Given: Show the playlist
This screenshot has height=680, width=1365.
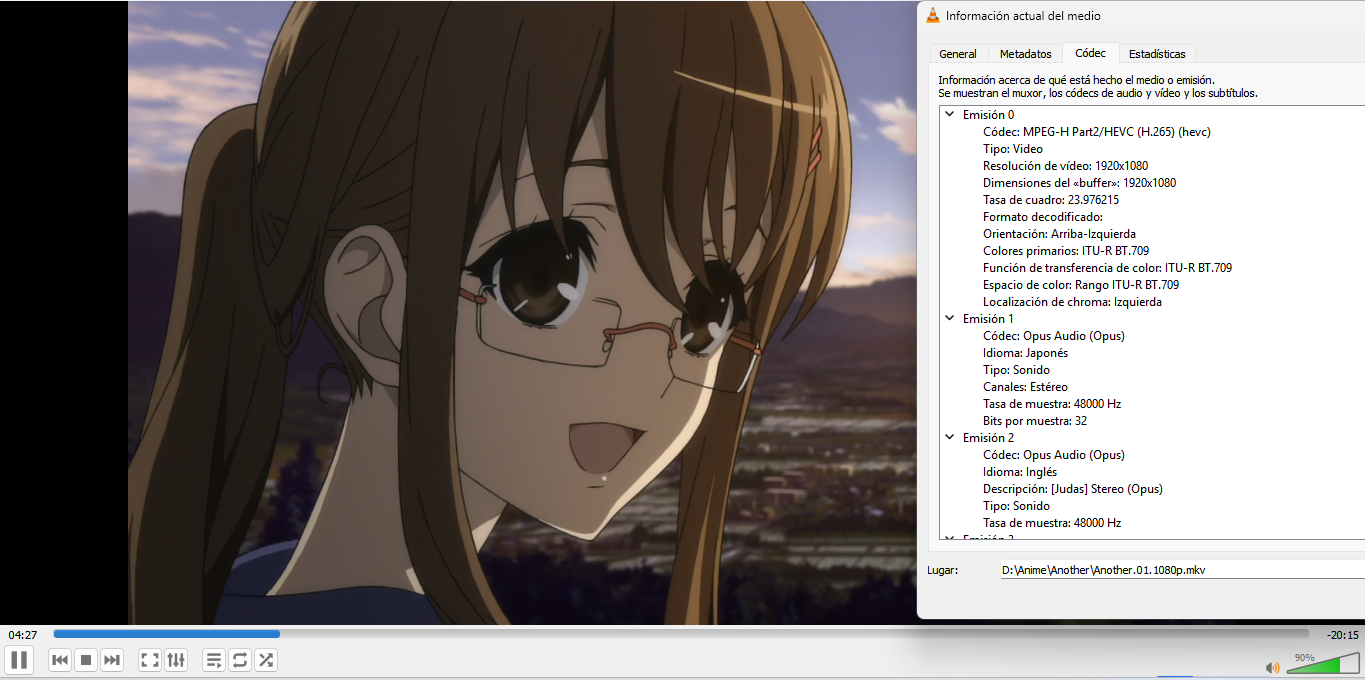Looking at the screenshot, I should tap(214, 660).
